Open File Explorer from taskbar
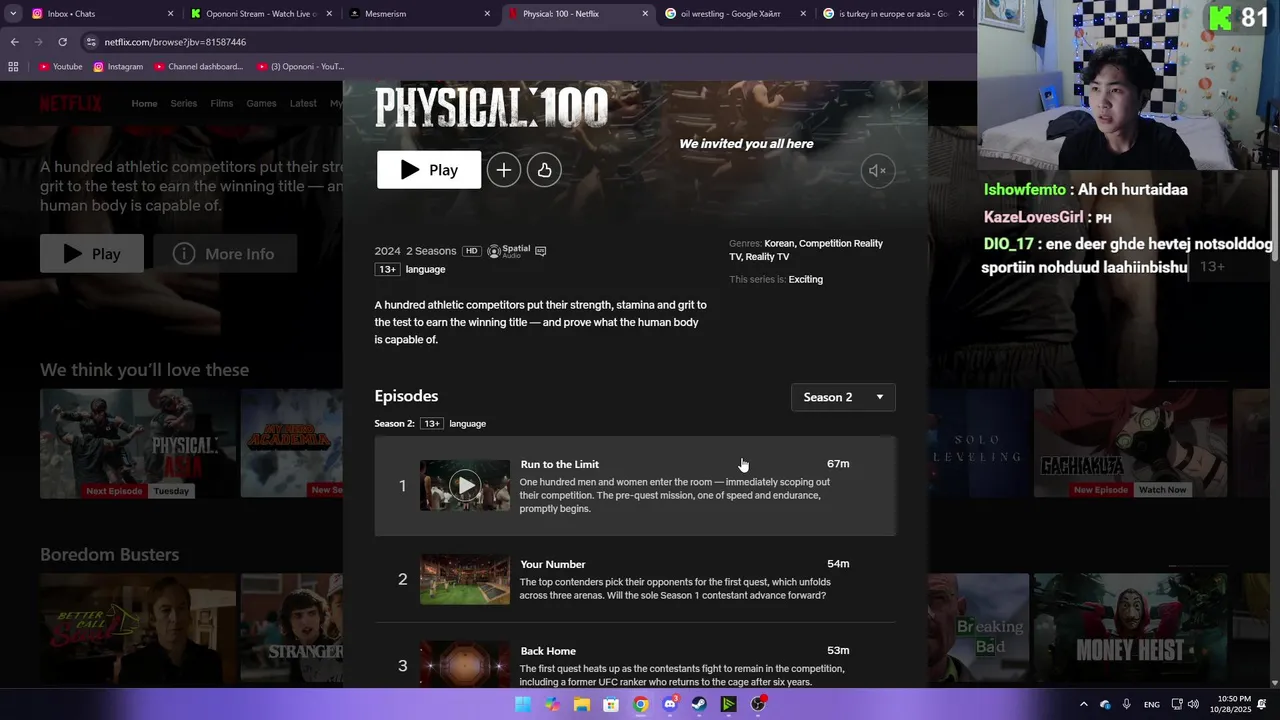The image size is (1280, 720). click(582, 704)
